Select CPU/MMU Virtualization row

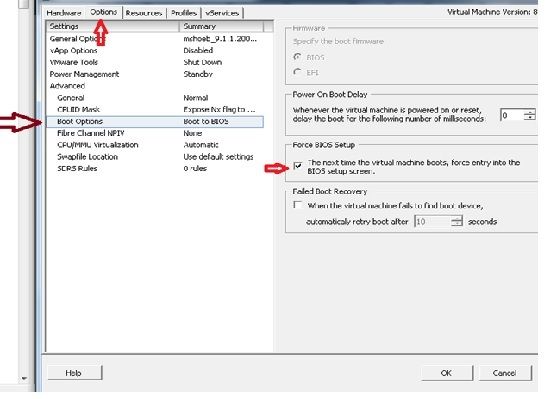click(155, 145)
